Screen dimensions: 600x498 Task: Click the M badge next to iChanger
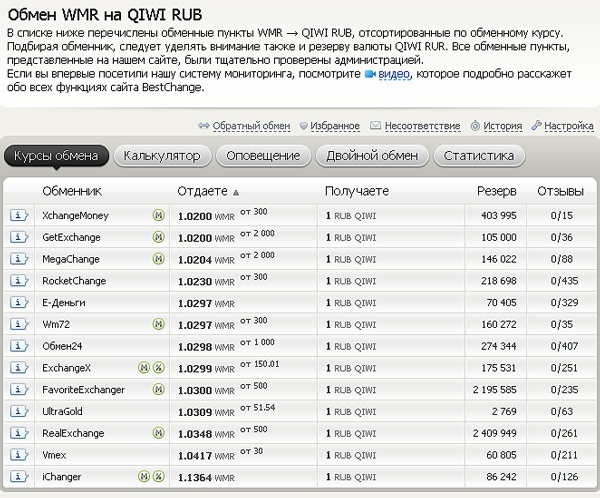click(143, 477)
